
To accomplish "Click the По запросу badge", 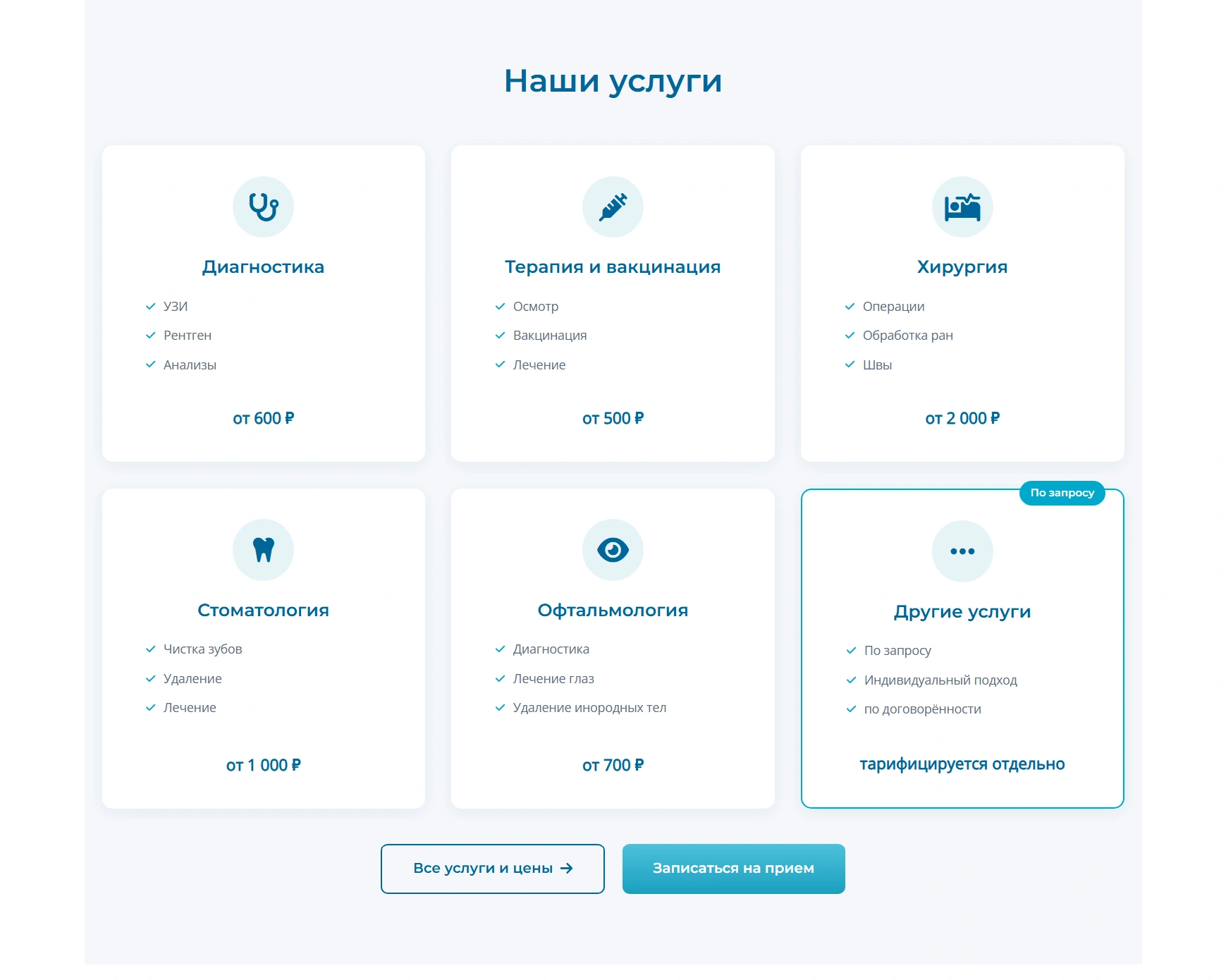I will pos(1062,493).
